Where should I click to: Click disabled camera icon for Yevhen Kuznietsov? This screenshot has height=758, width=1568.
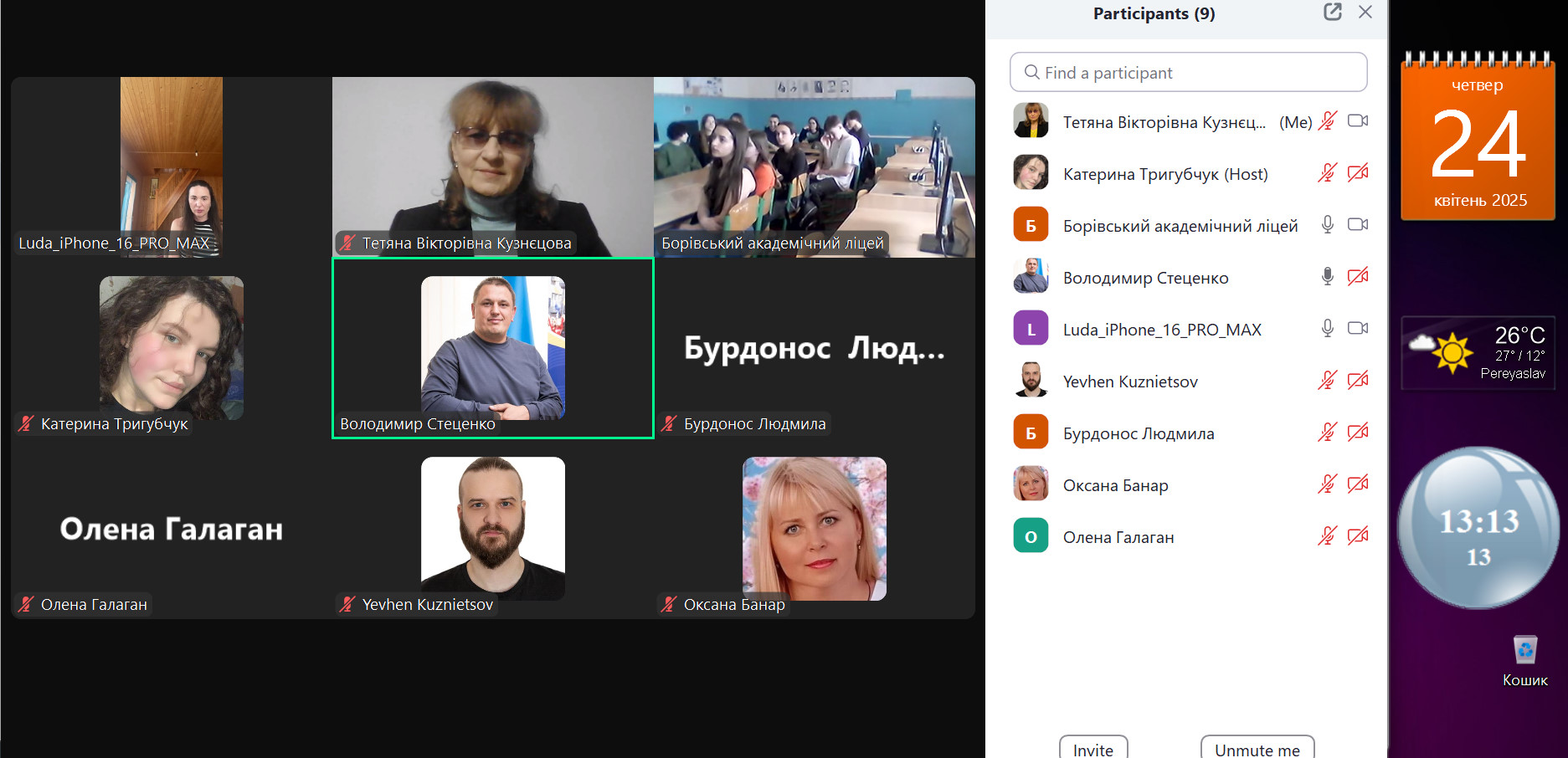(1358, 381)
